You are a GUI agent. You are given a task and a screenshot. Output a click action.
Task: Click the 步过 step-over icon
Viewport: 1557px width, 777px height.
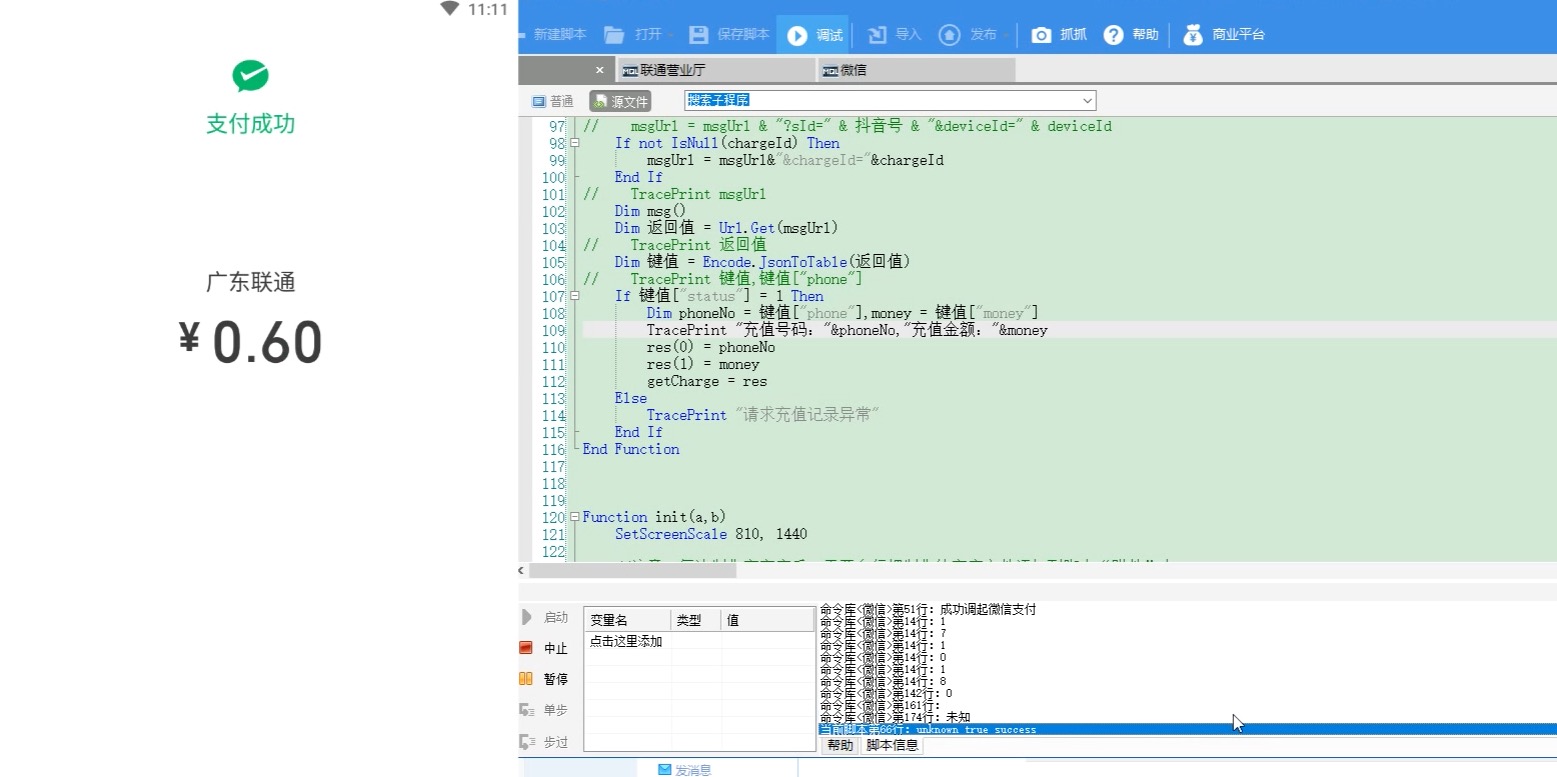[526, 741]
